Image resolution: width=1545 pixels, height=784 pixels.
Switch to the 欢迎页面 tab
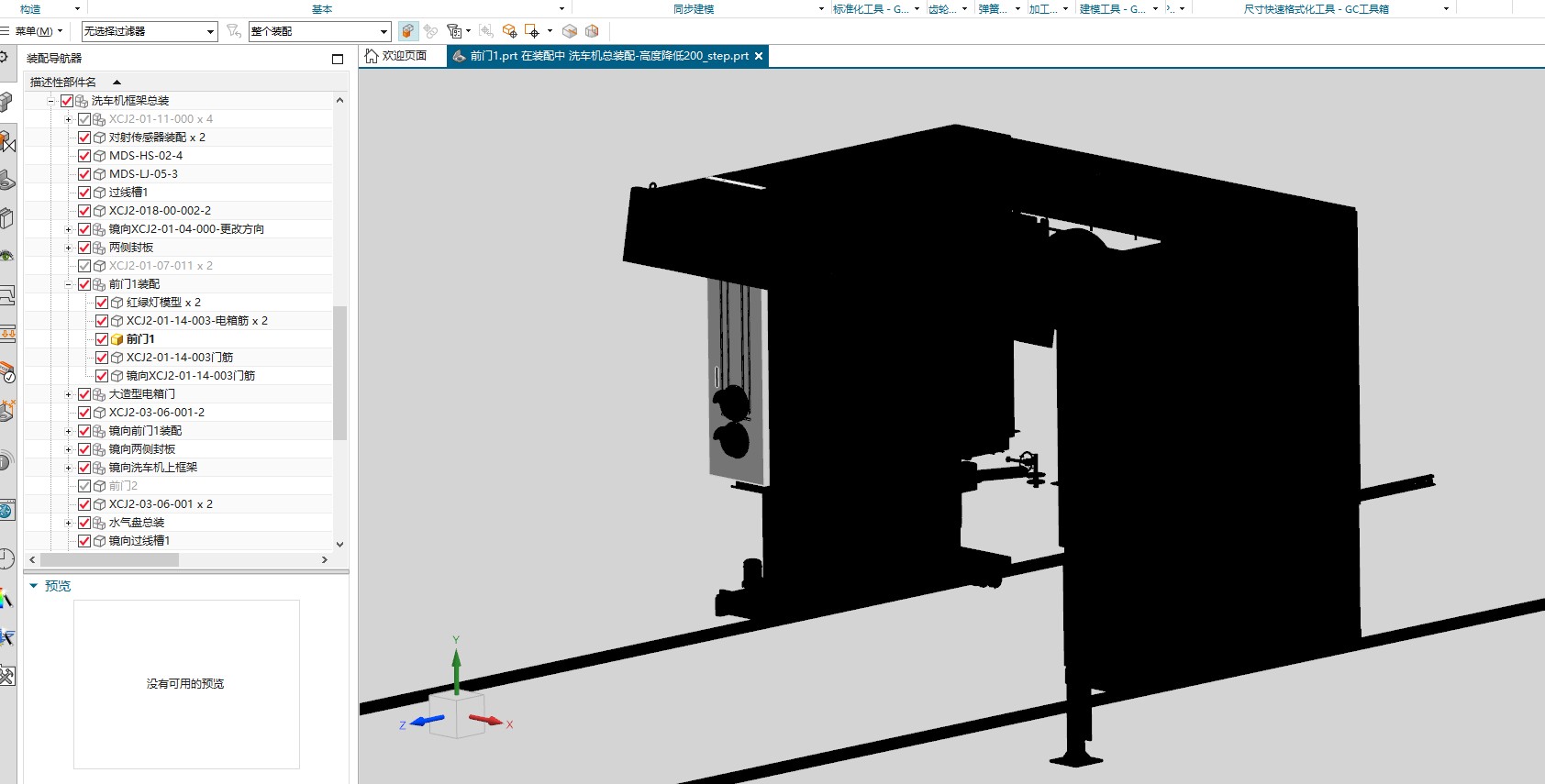396,56
